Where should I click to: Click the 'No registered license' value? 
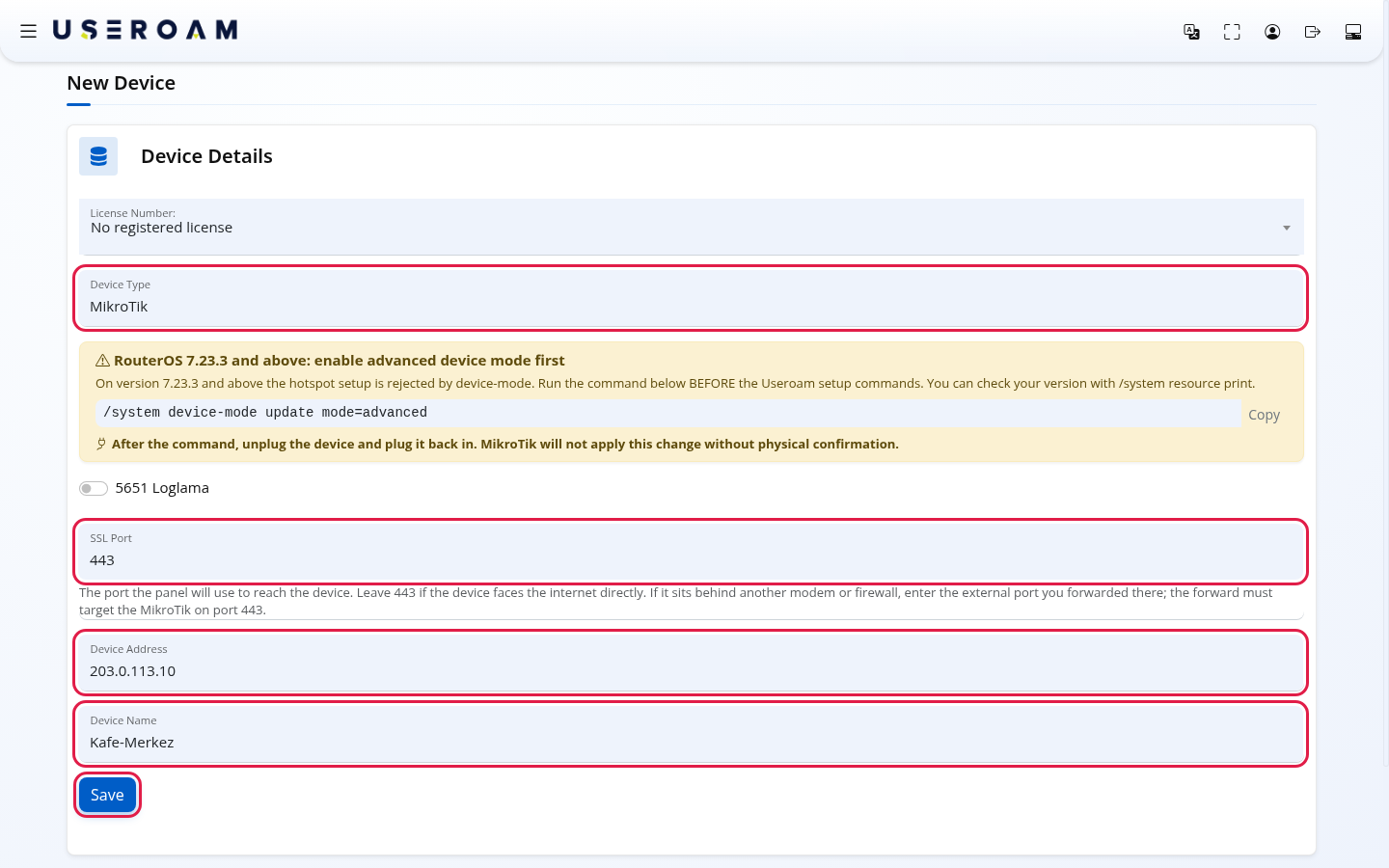(x=161, y=228)
